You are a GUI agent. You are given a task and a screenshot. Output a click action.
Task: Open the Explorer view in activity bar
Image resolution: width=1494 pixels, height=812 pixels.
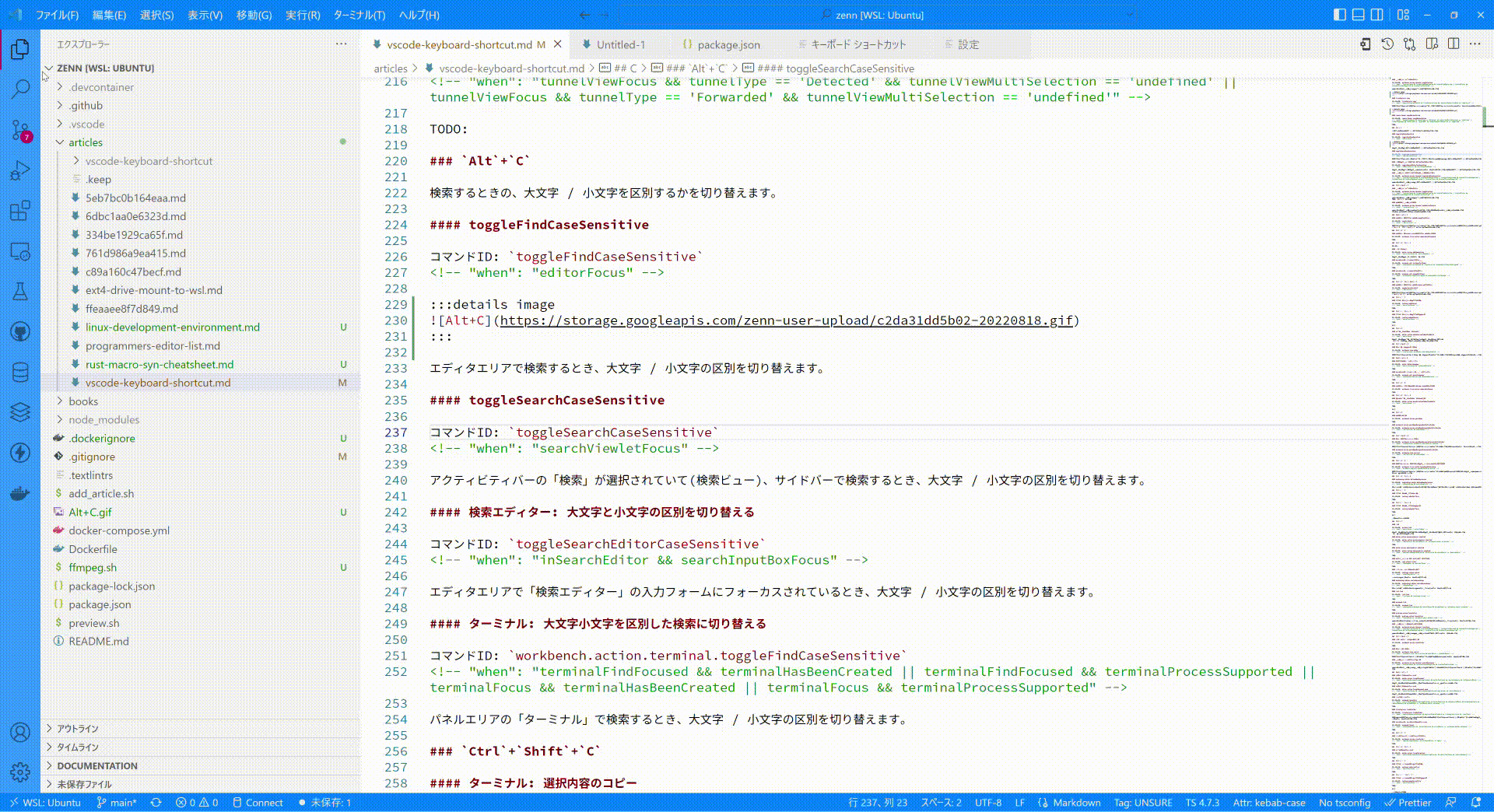pyautogui.click(x=20, y=49)
